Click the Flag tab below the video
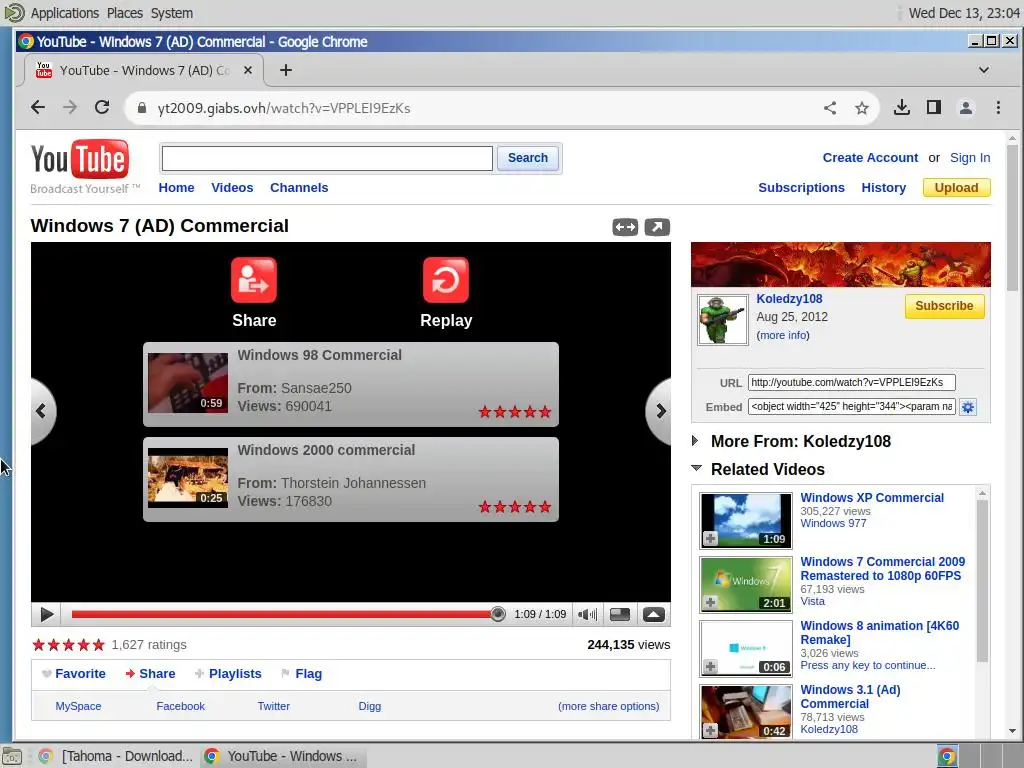 coord(301,673)
